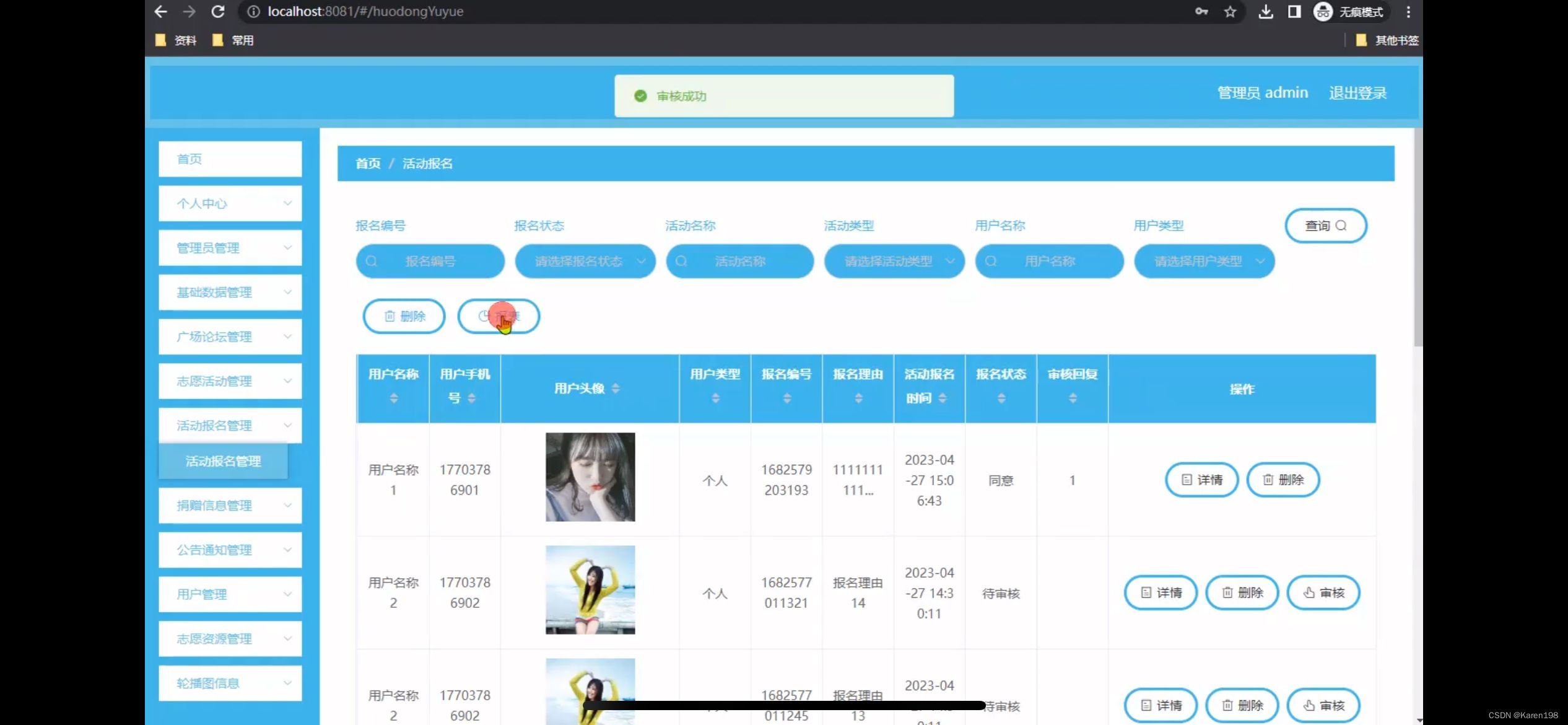Sort by 用户名称 column arrows
The height and width of the screenshot is (725, 1568).
click(x=394, y=398)
